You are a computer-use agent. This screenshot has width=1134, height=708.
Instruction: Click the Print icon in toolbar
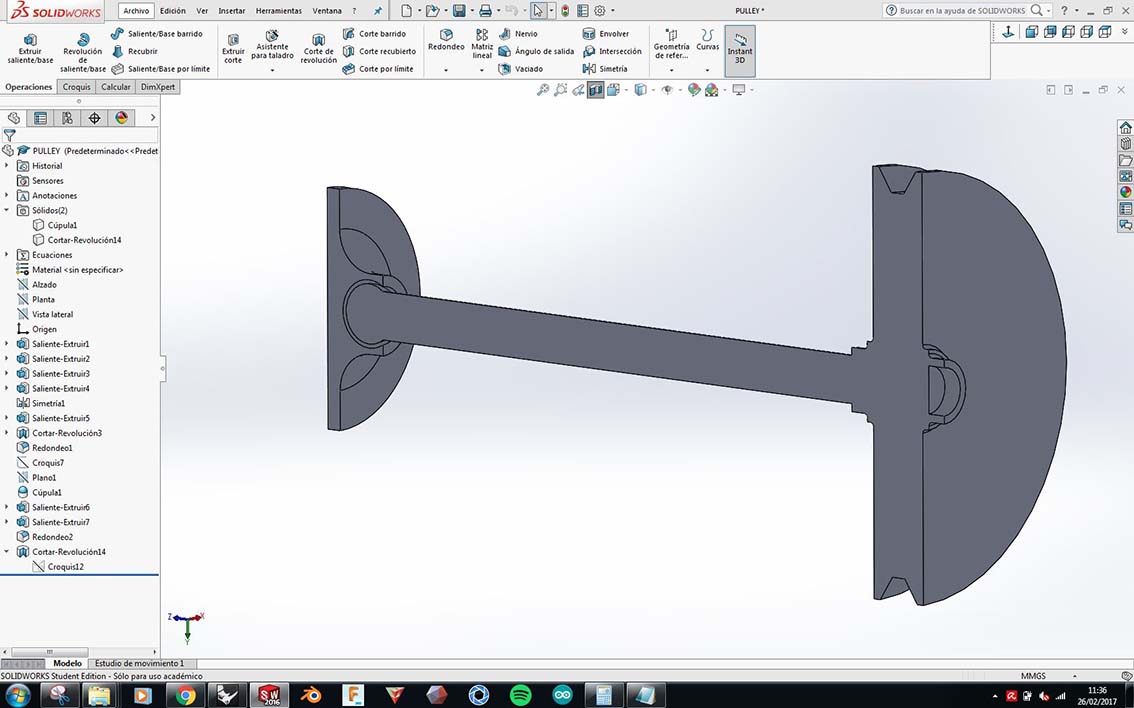coord(485,11)
